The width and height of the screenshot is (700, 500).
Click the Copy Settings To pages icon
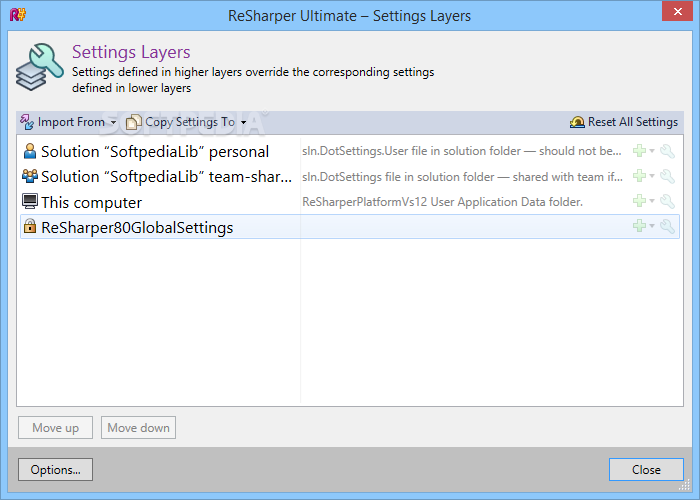pos(133,122)
